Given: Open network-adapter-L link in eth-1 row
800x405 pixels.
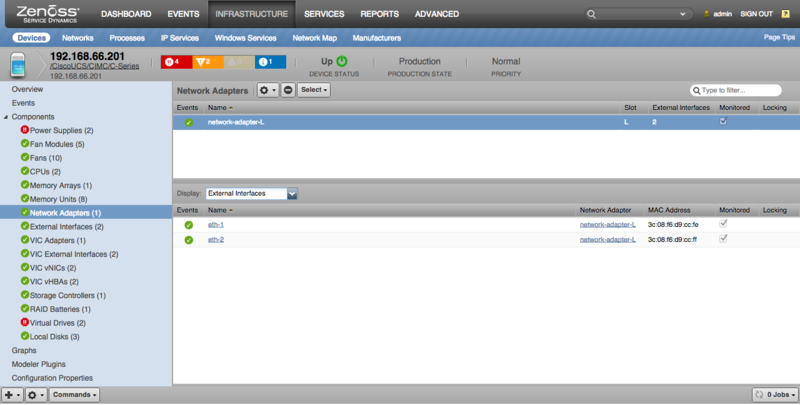Looking at the screenshot, I should coord(608,224).
